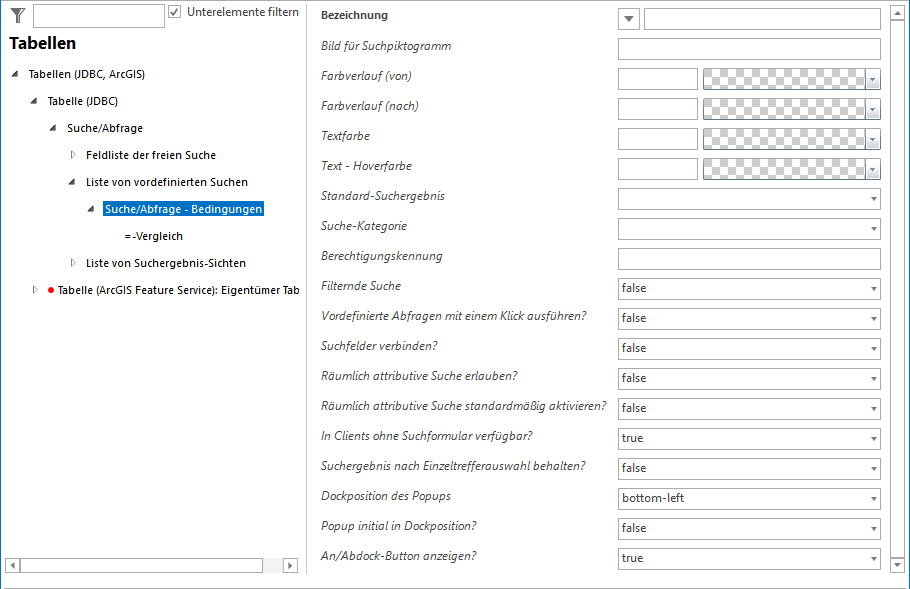Click inside the tree filter search box
910x589 pixels.
[97, 15]
